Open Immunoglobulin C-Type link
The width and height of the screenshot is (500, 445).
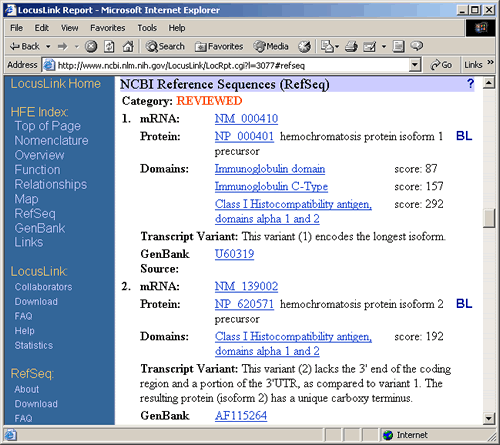click(x=271, y=187)
